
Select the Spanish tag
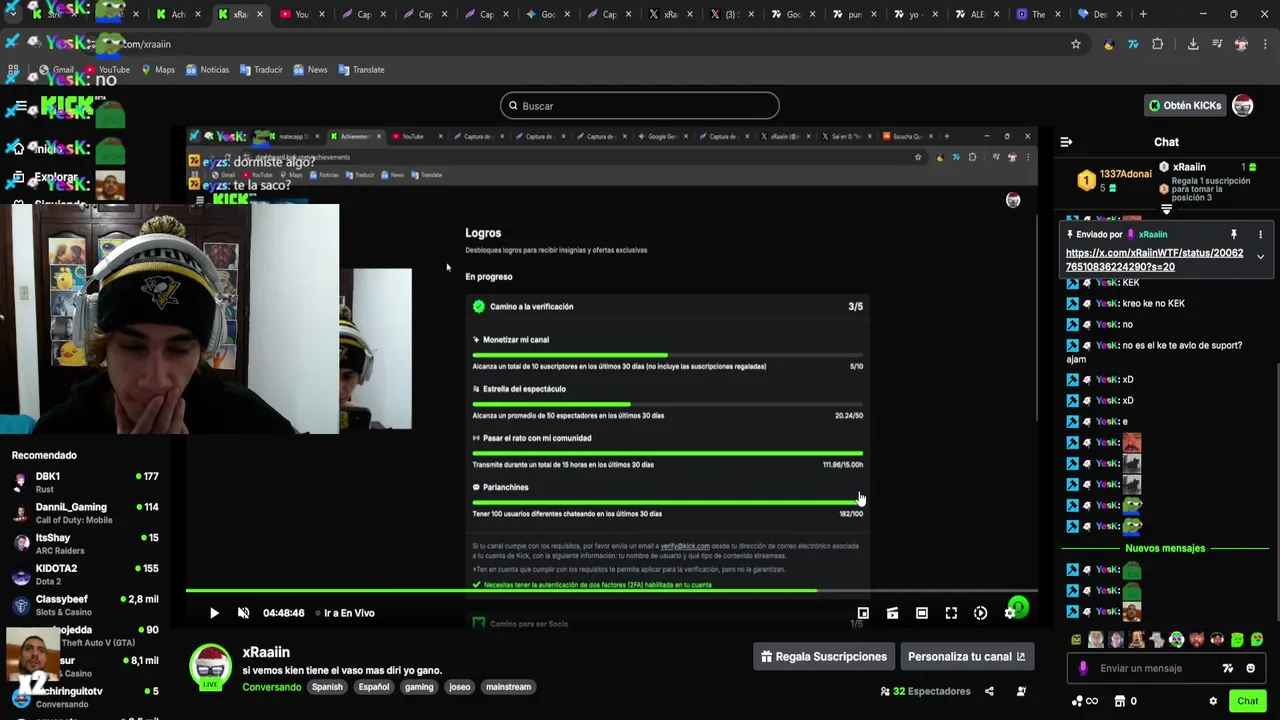coord(327,687)
